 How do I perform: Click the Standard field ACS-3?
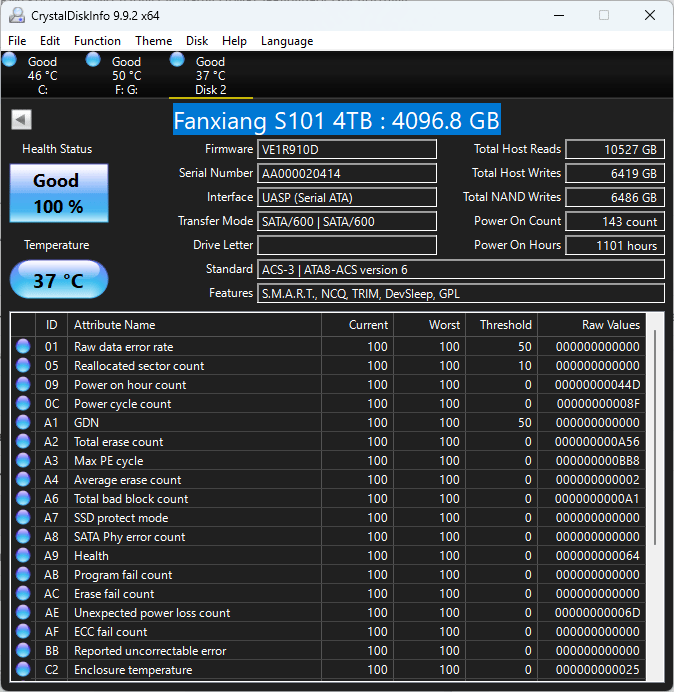(x=461, y=269)
